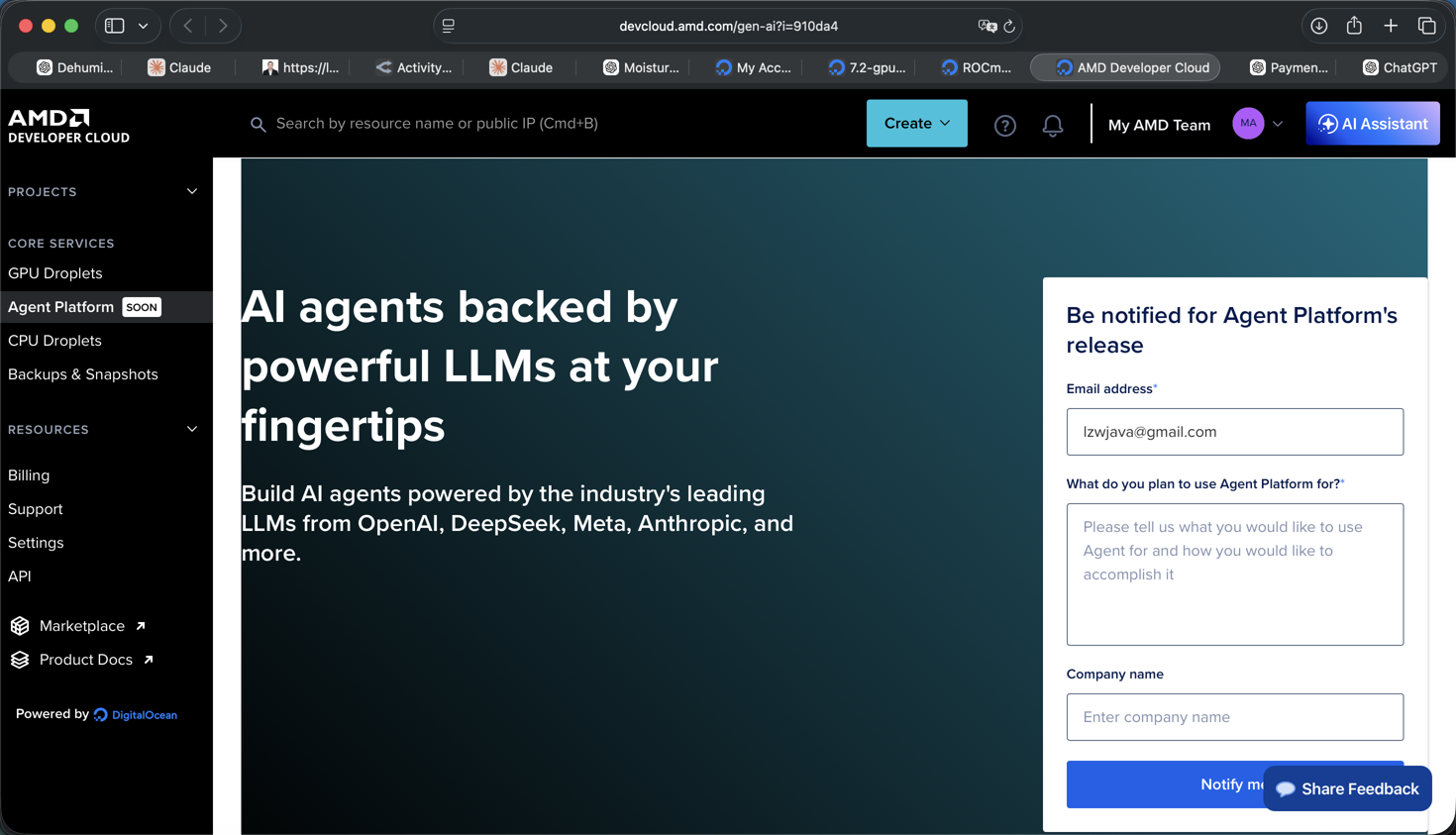Image resolution: width=1456 pixels, height=835 pixels.
Task: Click the Marketplace cube icon
Action: (x=20, y=626)
